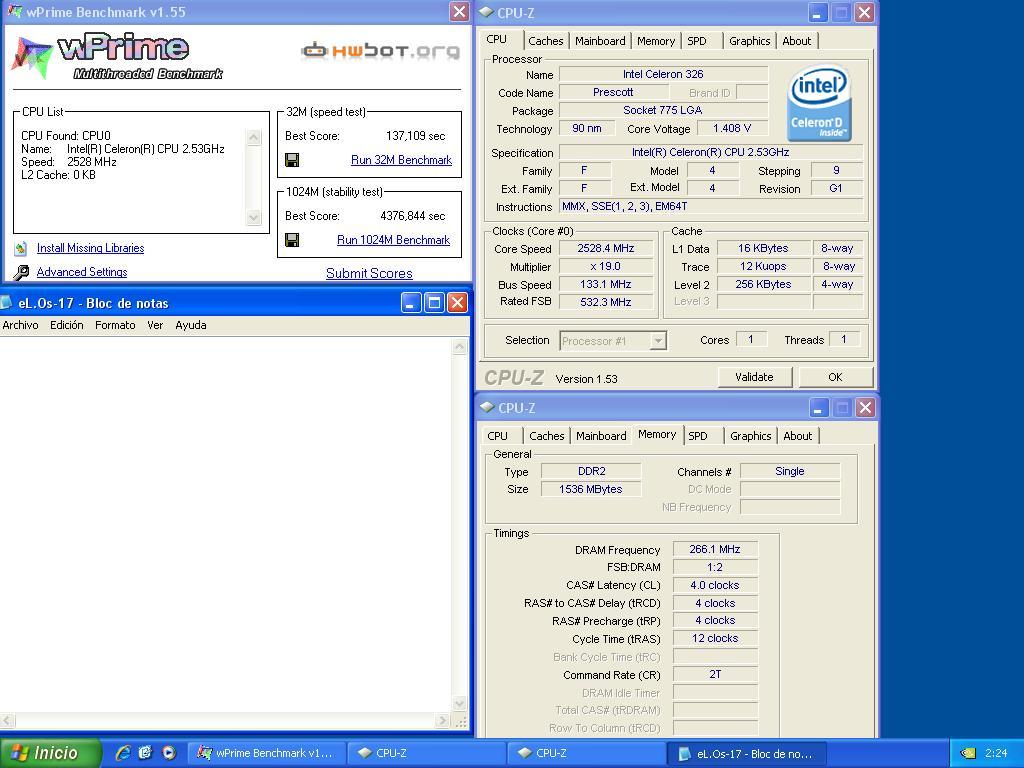Open the Ayuda menu in Notepad
The image size is (1024, 768).
[x=191, y=325]
